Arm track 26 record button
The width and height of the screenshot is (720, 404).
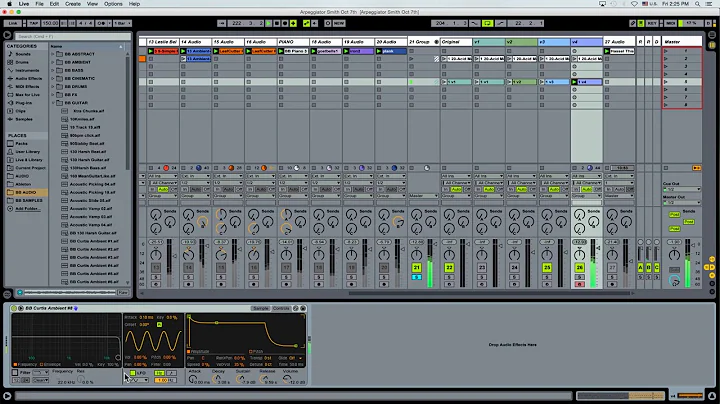[x=579, y=285]
